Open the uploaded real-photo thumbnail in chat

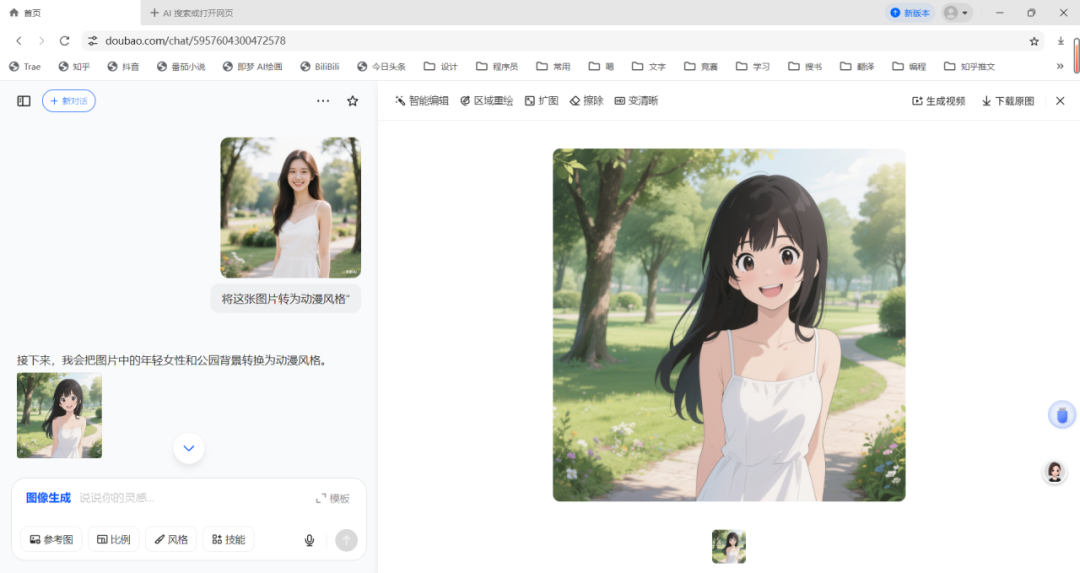point(291,207)
